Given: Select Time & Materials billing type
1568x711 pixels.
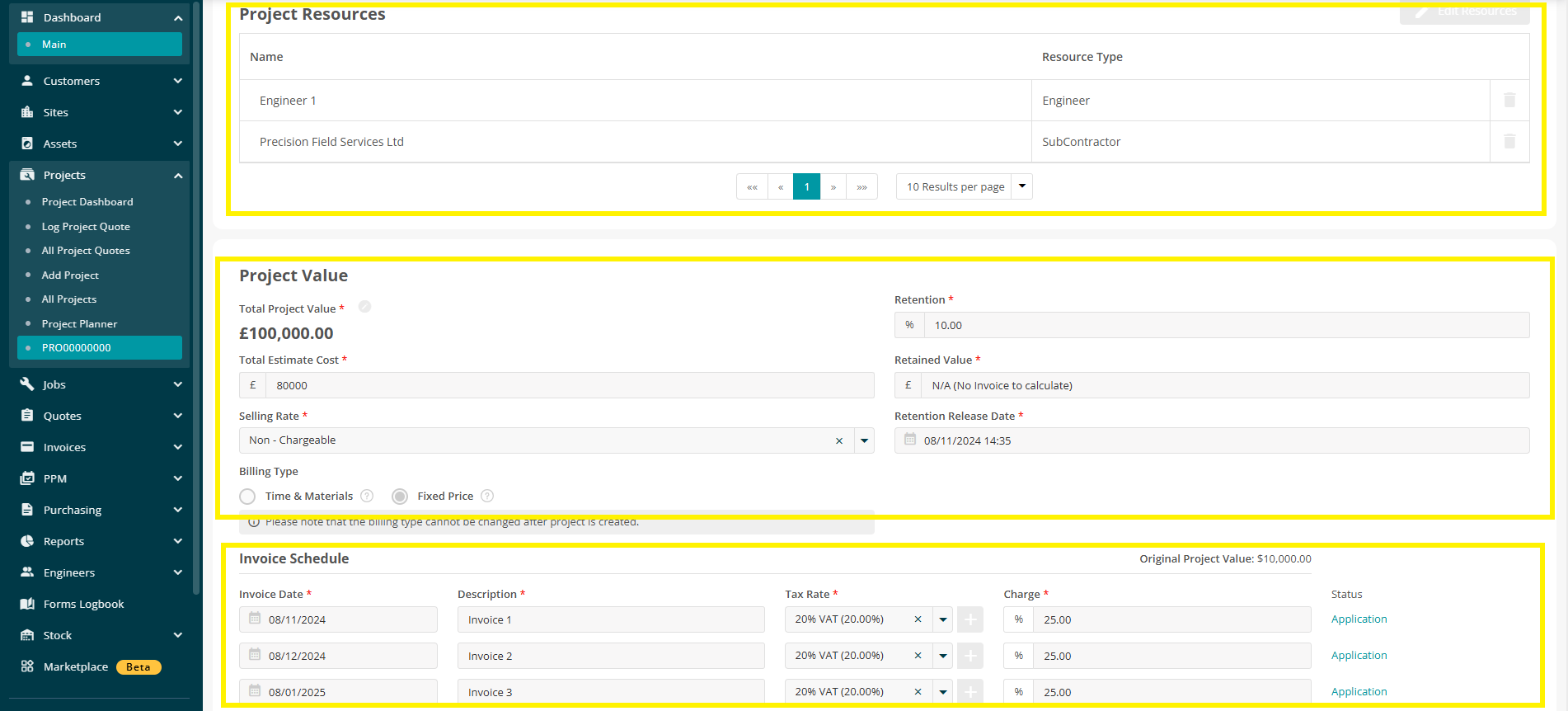Looking at the screenshot, I should 247,497.
